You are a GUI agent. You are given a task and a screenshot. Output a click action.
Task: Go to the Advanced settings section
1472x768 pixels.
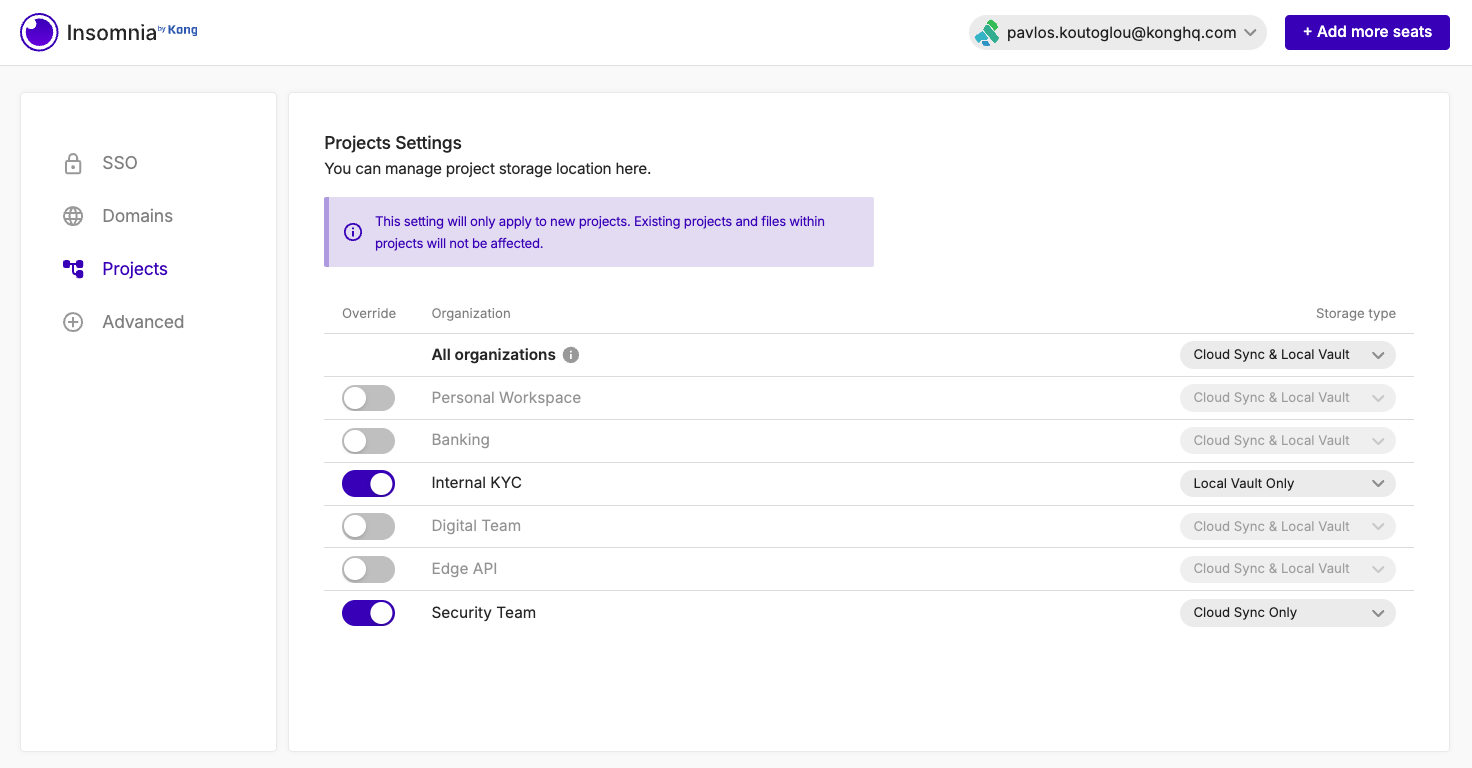143,322
